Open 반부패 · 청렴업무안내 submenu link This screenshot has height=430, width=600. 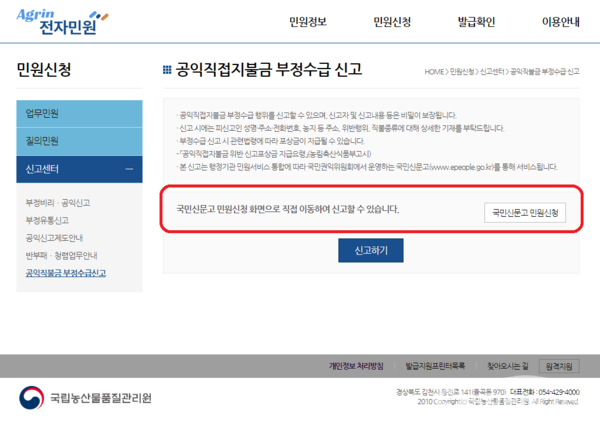click(x=61, y=256)
